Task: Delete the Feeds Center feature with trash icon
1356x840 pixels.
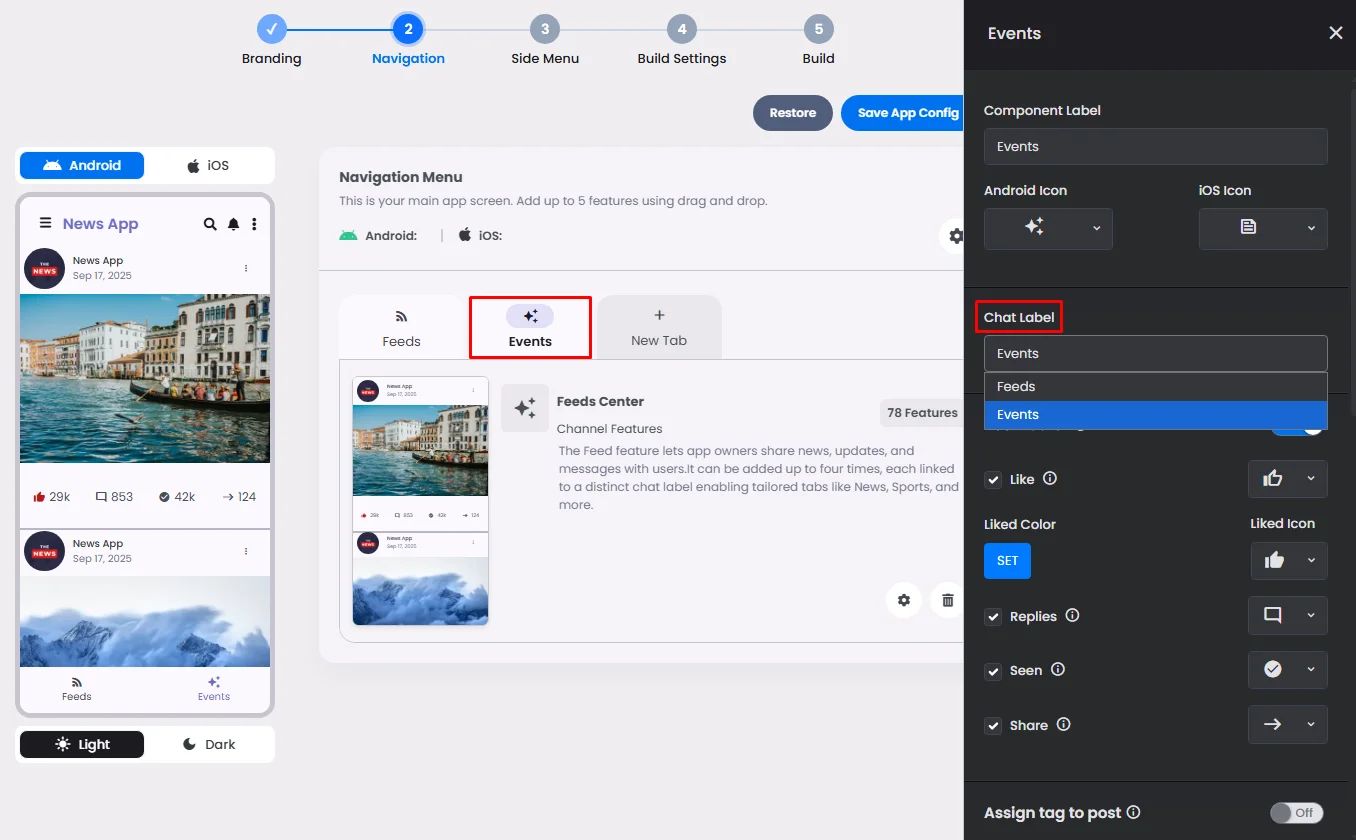Action: (947, 600)
